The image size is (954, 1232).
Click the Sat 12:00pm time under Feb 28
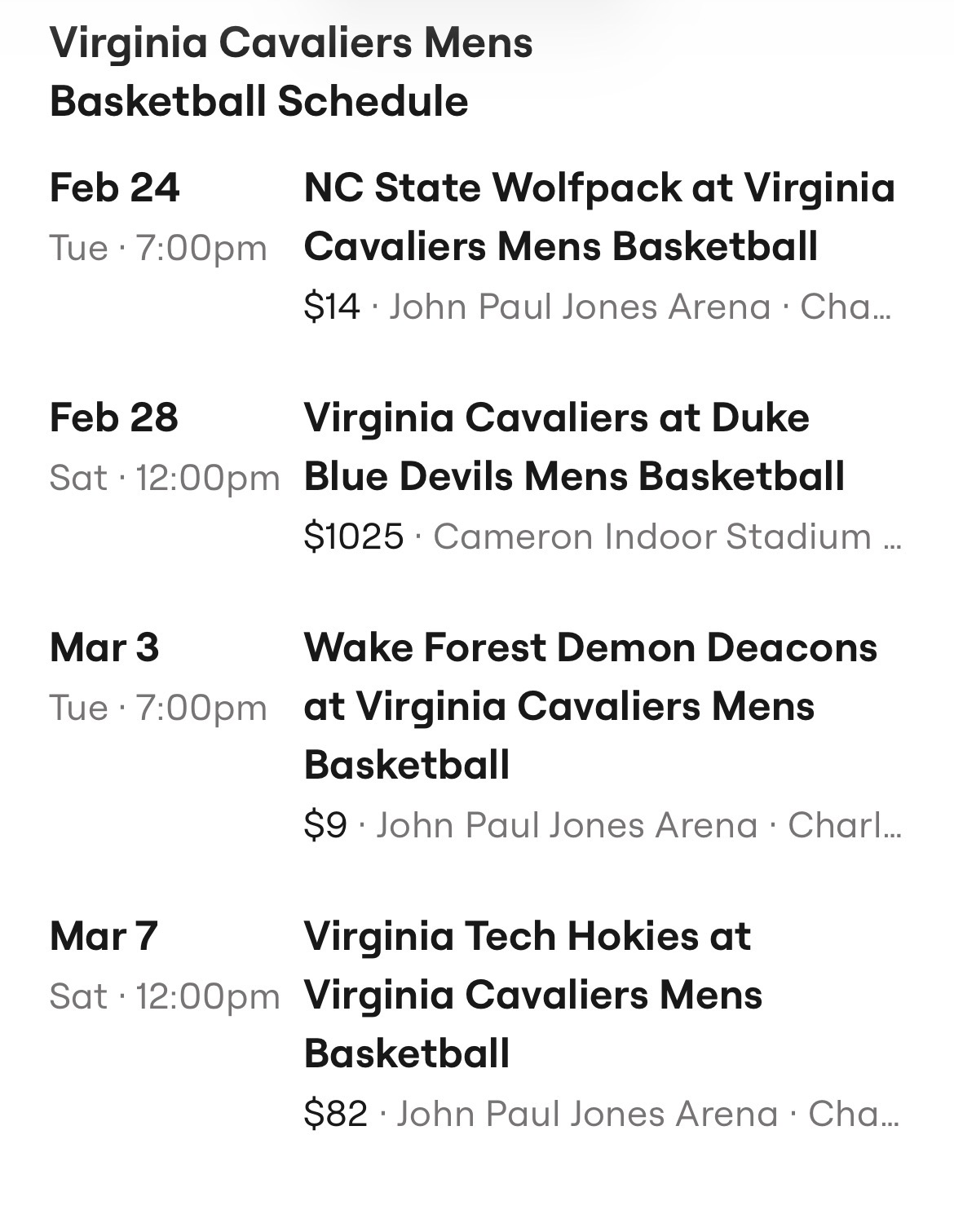(x=164, y=478)
